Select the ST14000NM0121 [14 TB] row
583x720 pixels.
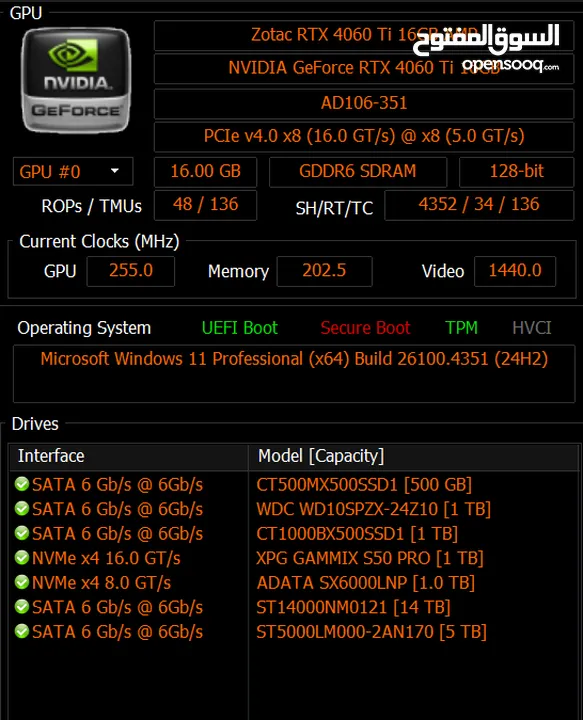pos(294,607)
